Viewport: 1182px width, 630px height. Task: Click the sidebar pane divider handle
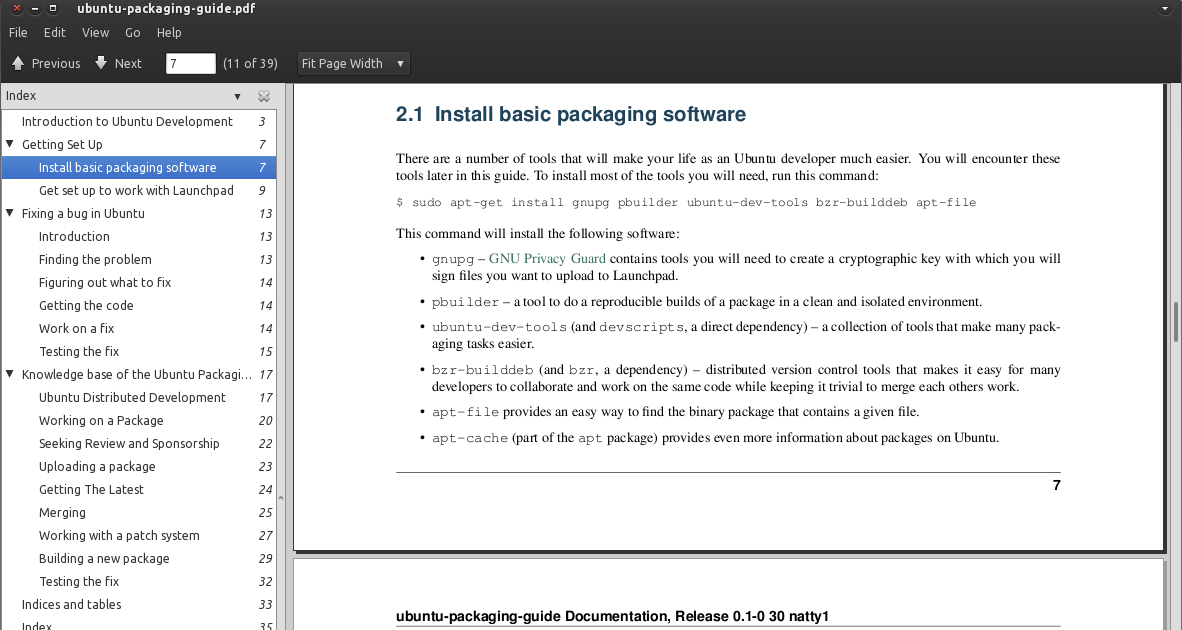tap(281, 497)
